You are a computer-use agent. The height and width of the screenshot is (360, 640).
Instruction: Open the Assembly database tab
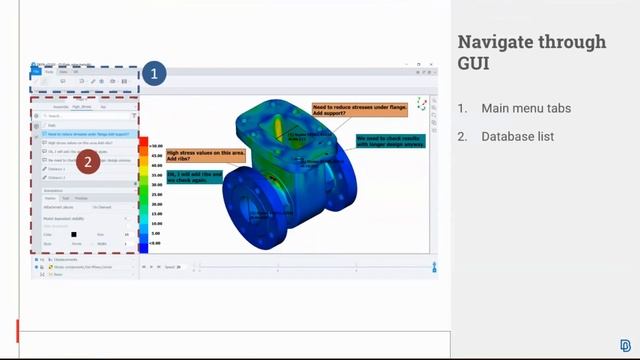click(x=61, y=107)
